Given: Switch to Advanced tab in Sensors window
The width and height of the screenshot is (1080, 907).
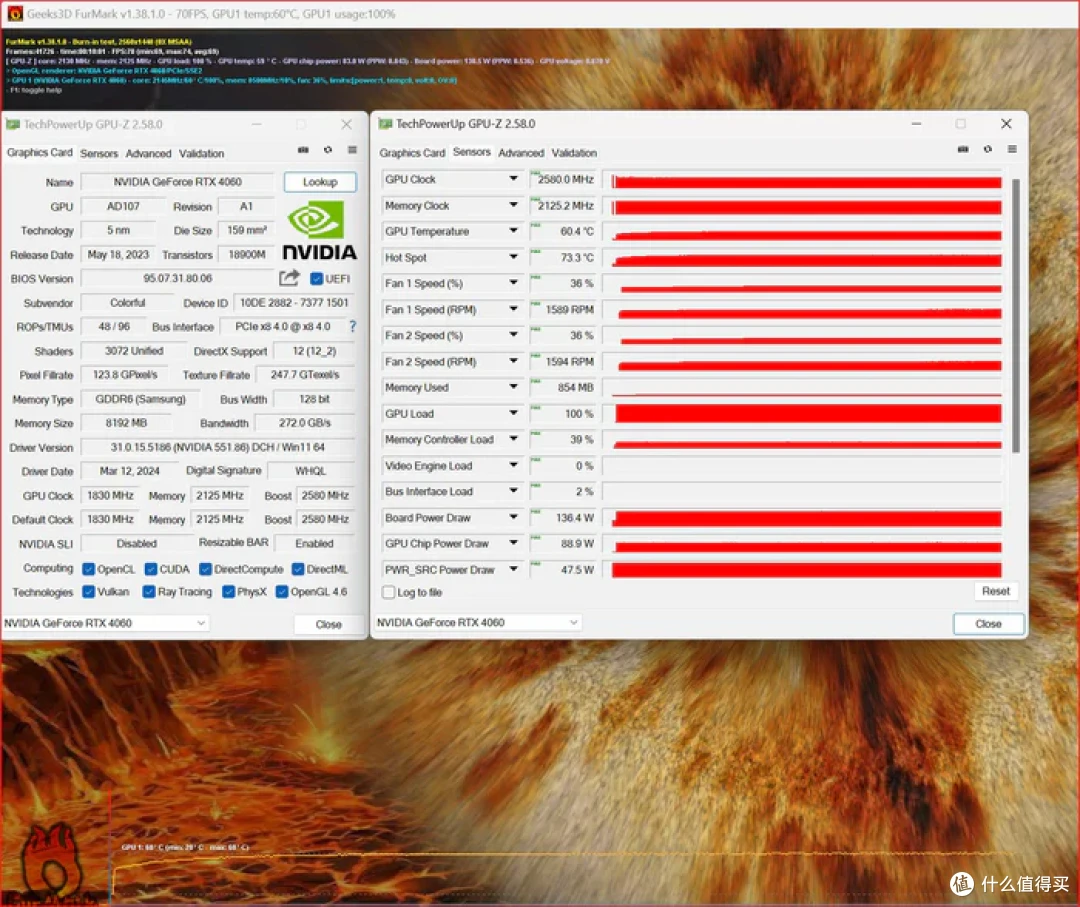Looking at the screenshot, I should click(x=521, y=153).
